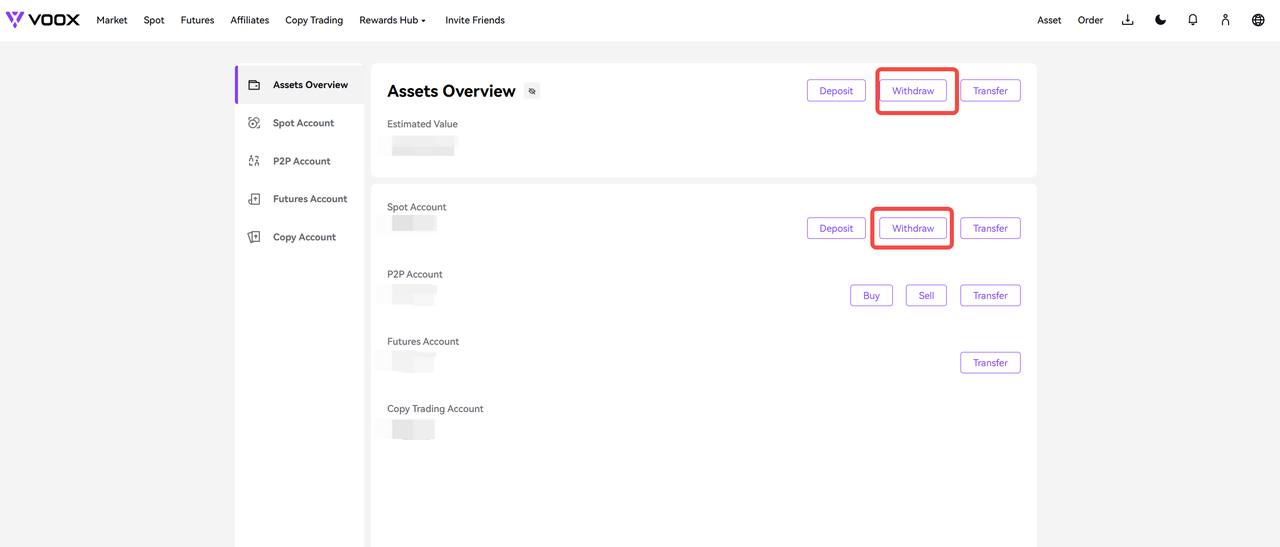This screenshot has width=1280, height=547.
Task: Go to Affiliates page
Action: tap(250, 20)
